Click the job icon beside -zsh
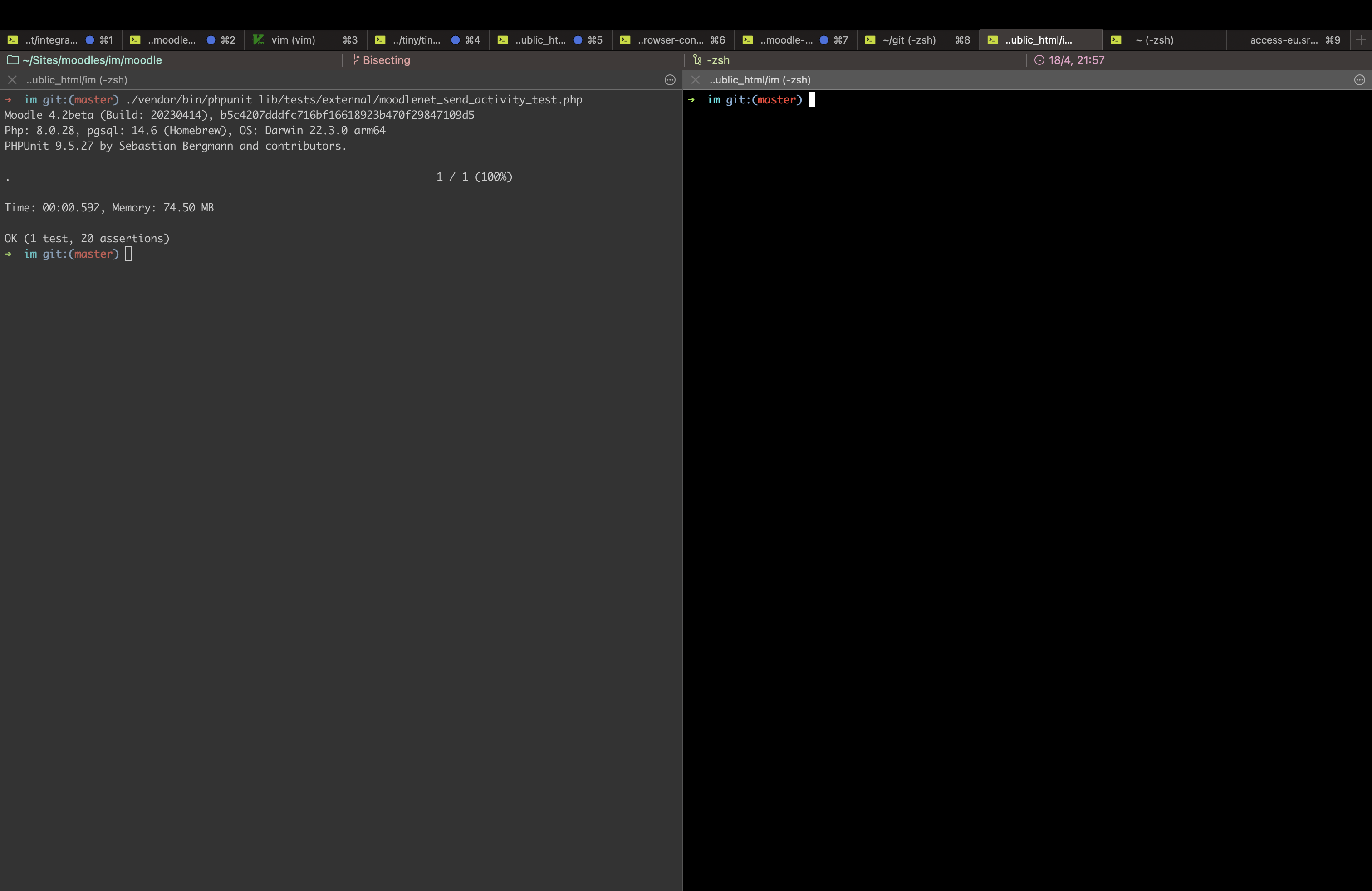This screenshot has height=891, width=1372. (x=697, y=60)
